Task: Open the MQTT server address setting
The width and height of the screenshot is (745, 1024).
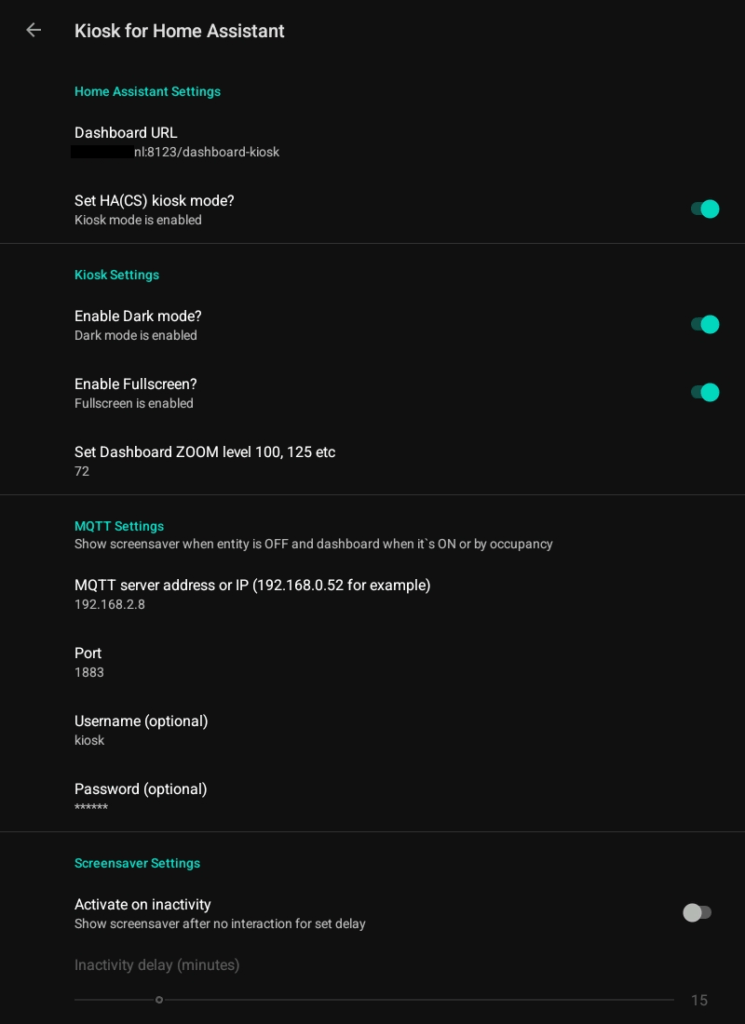Action: click(252, 594)
